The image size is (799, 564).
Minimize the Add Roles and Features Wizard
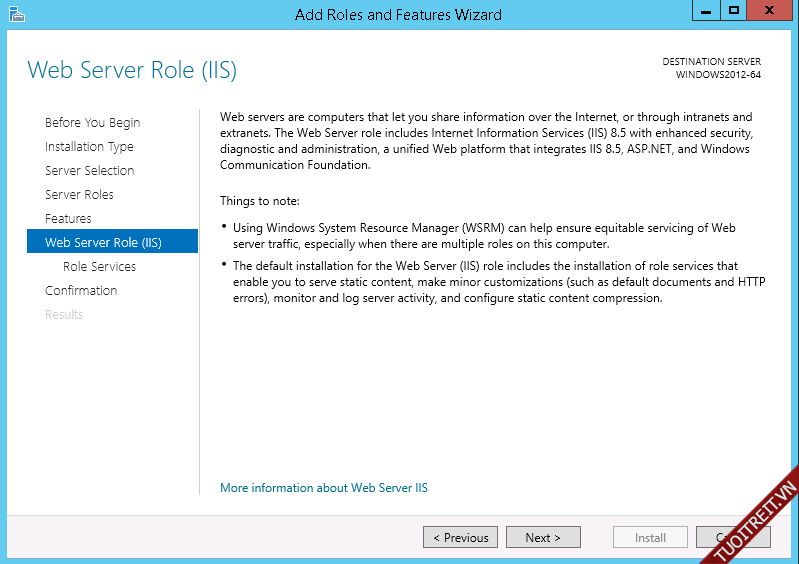pos(705,11)
